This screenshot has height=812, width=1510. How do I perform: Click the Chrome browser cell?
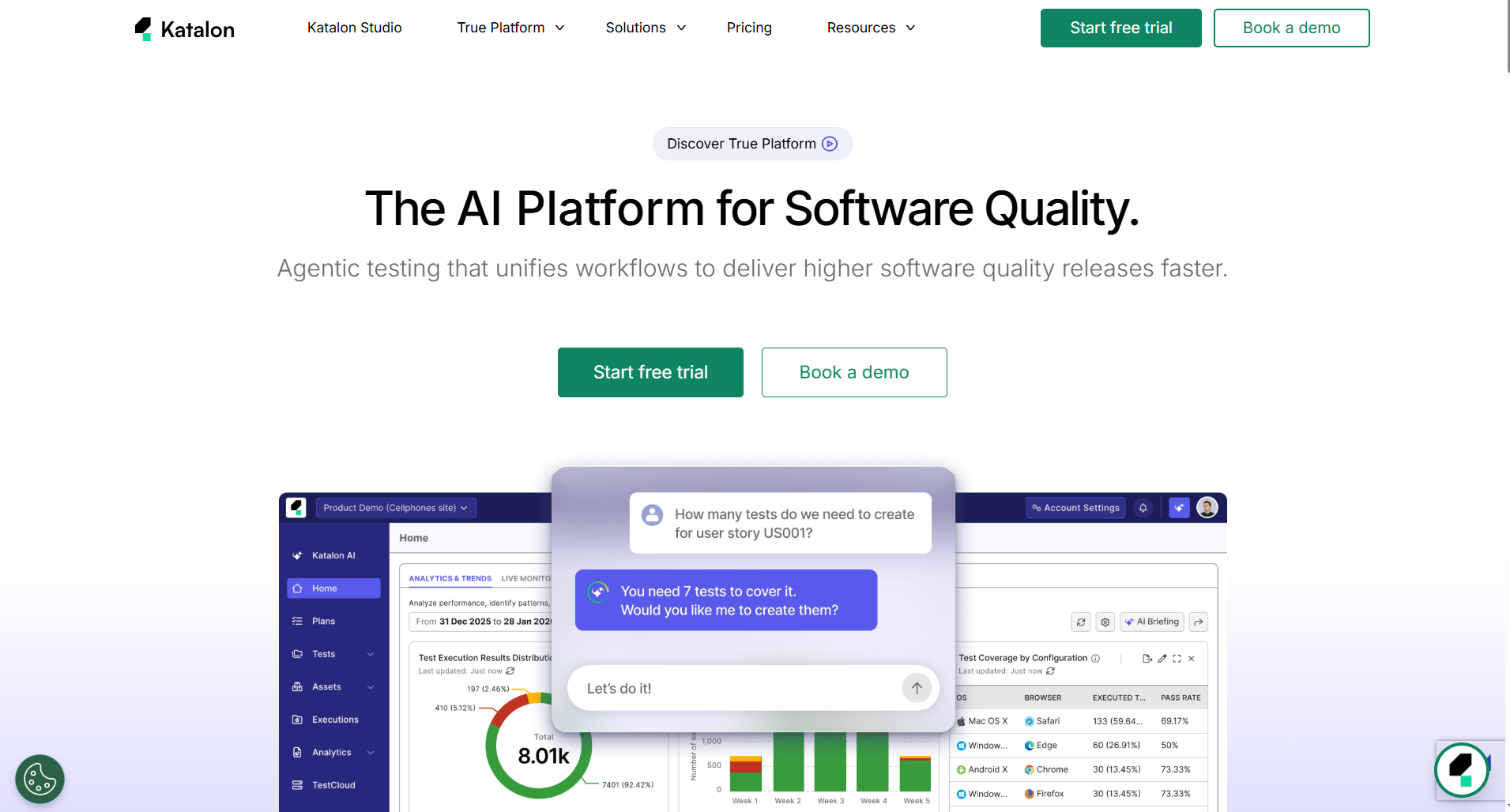coord(1046,769)
